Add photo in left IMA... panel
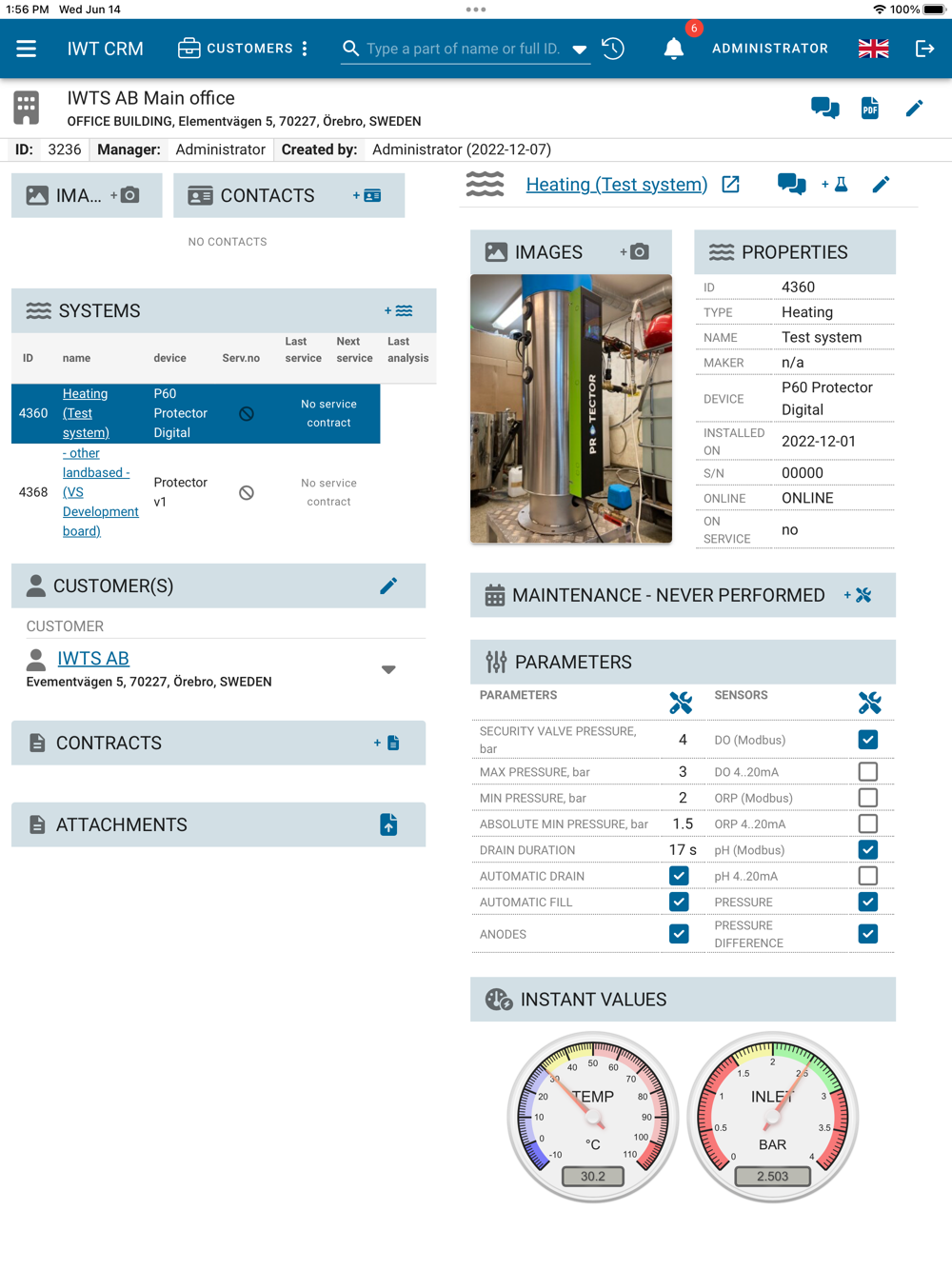 (x=126, y=195)
